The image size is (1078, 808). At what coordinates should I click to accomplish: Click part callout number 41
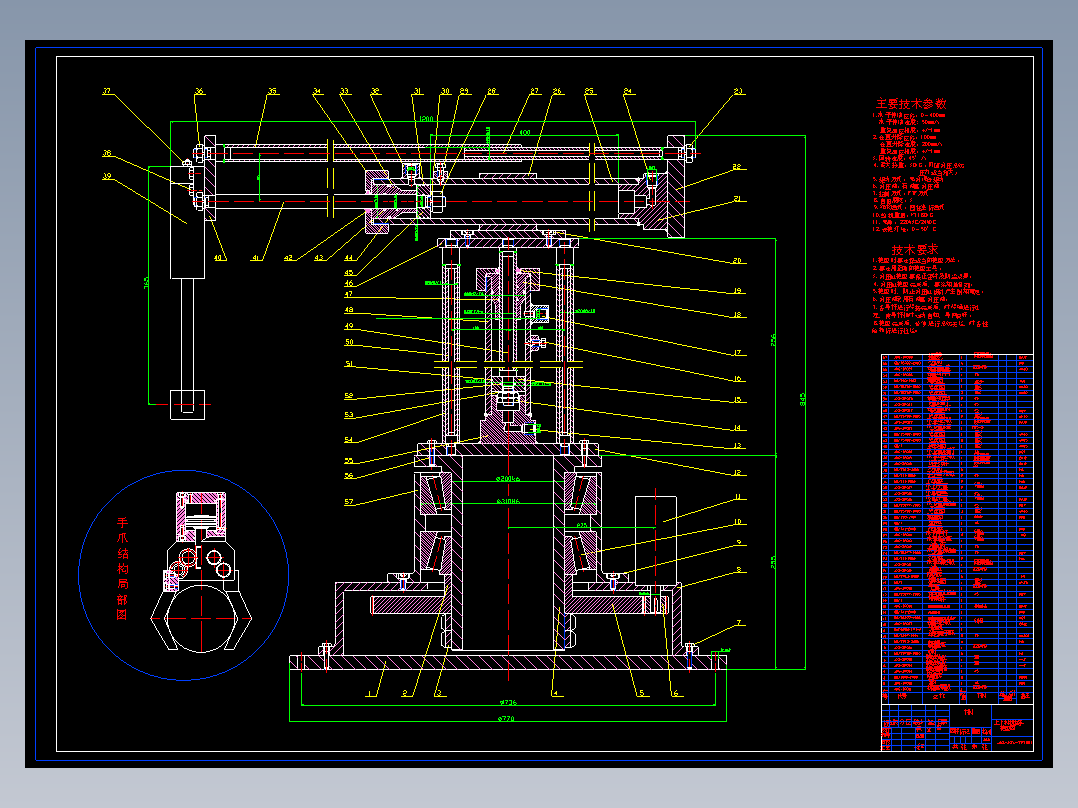255,258
